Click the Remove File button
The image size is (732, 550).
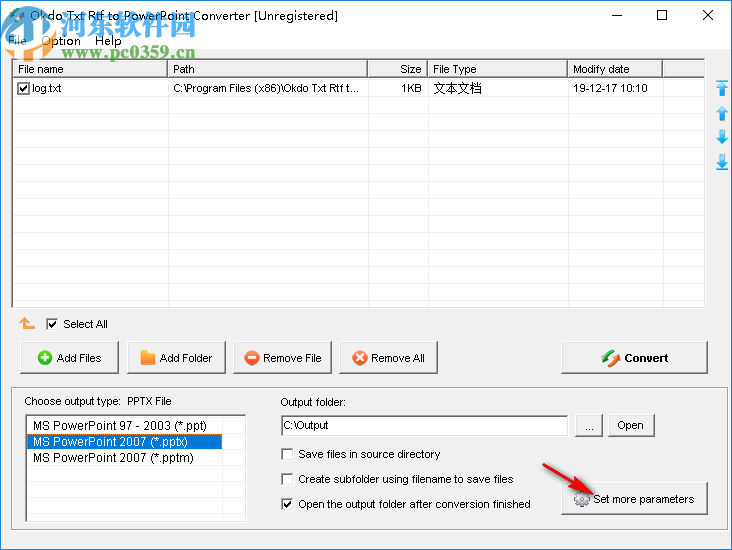tap(282, 358)
